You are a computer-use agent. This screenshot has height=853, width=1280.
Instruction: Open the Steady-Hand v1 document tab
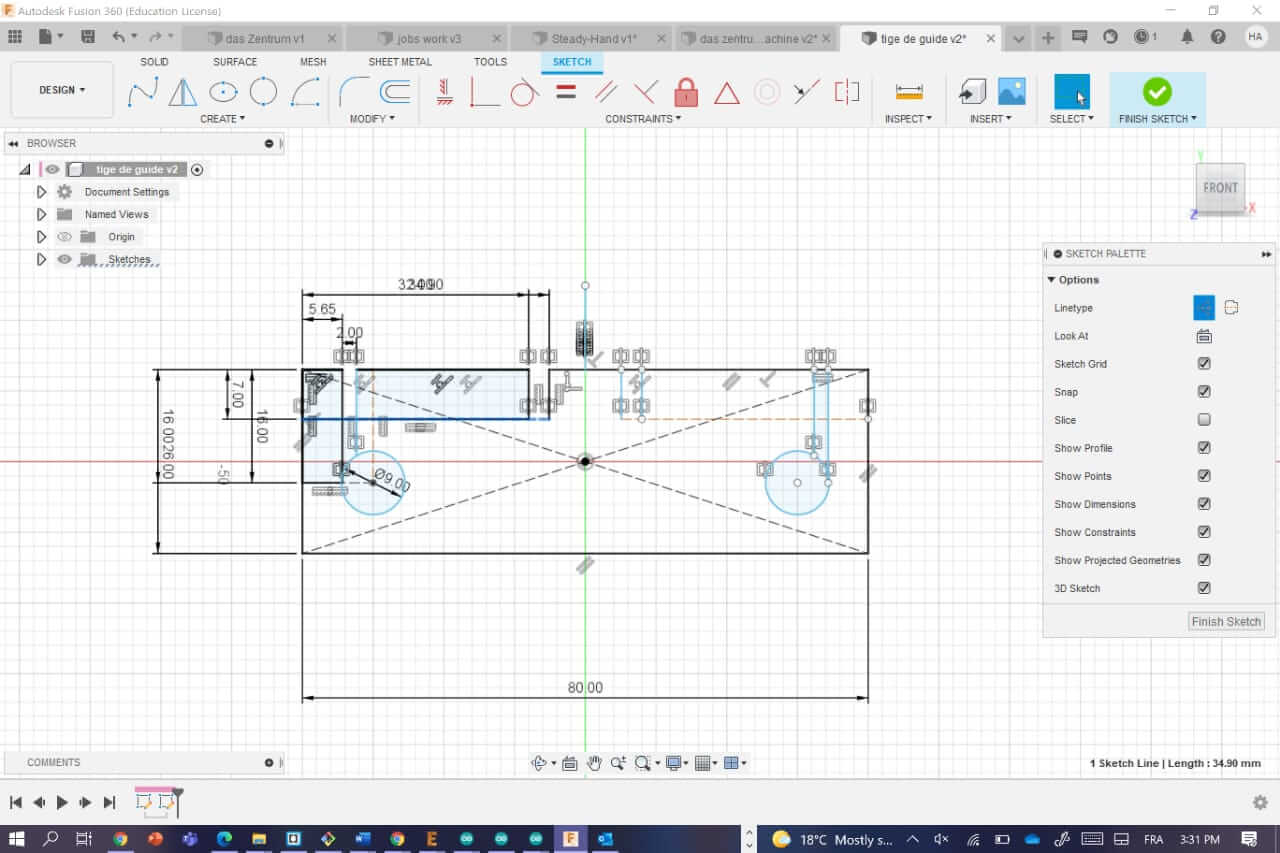click(x=592, y=38)
